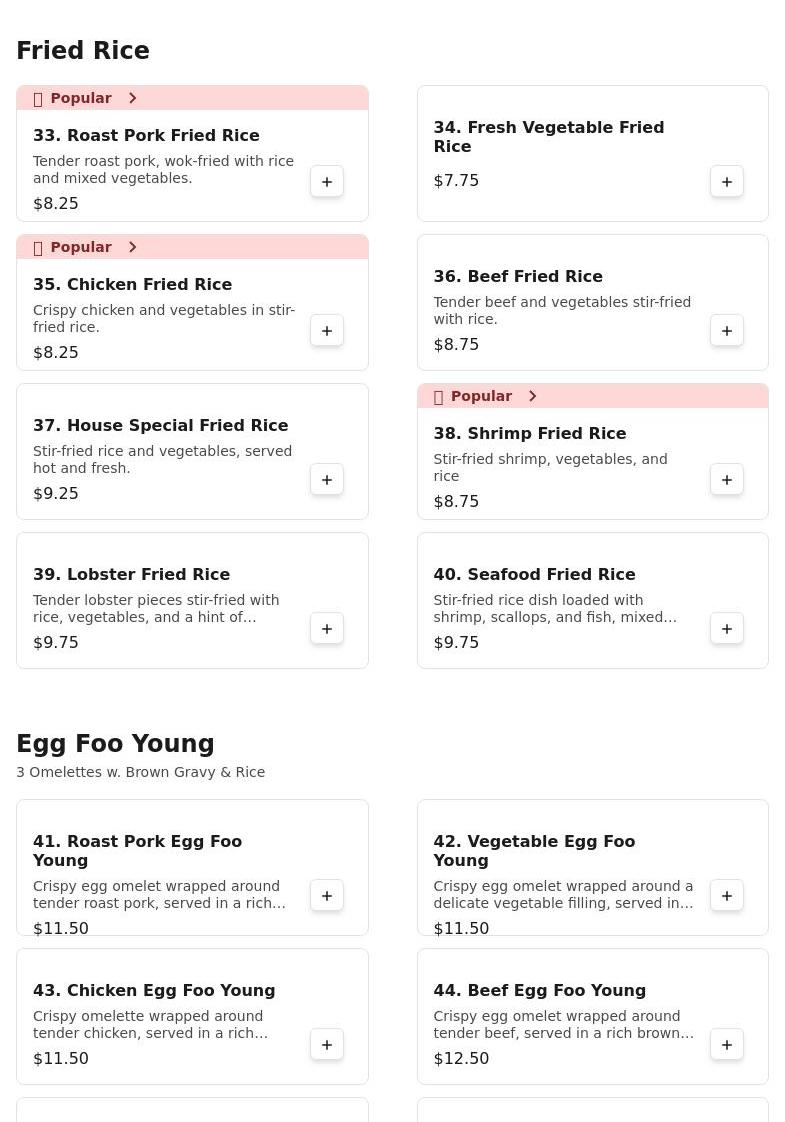Add Seafood Fried Rice using plus button

[x=727, y=629]
